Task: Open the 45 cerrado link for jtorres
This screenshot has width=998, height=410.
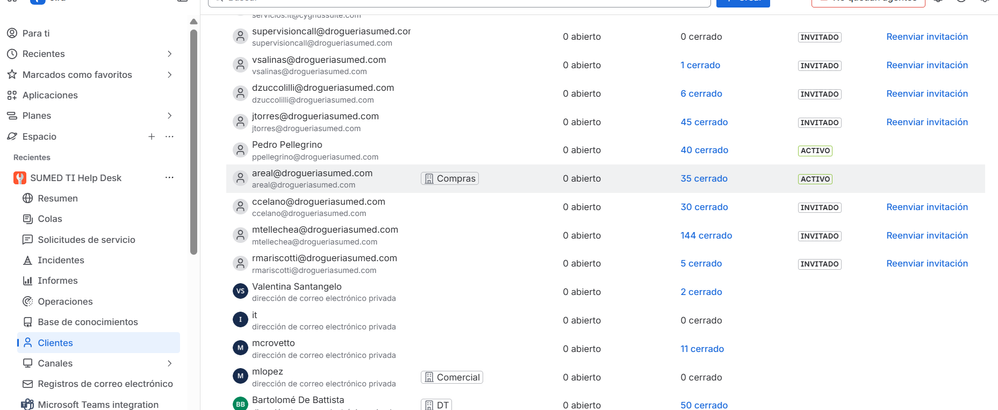Action: (x=704, y=122)
